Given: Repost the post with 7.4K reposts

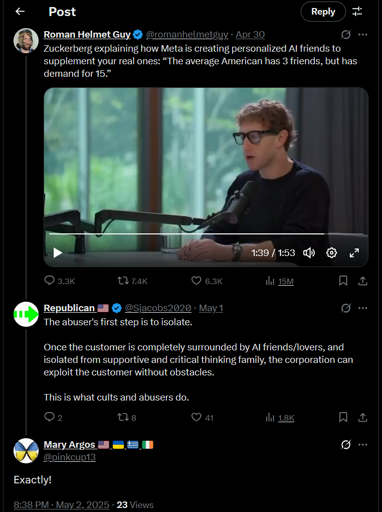Looking at the screenshot, I should [x=123, y=281].
